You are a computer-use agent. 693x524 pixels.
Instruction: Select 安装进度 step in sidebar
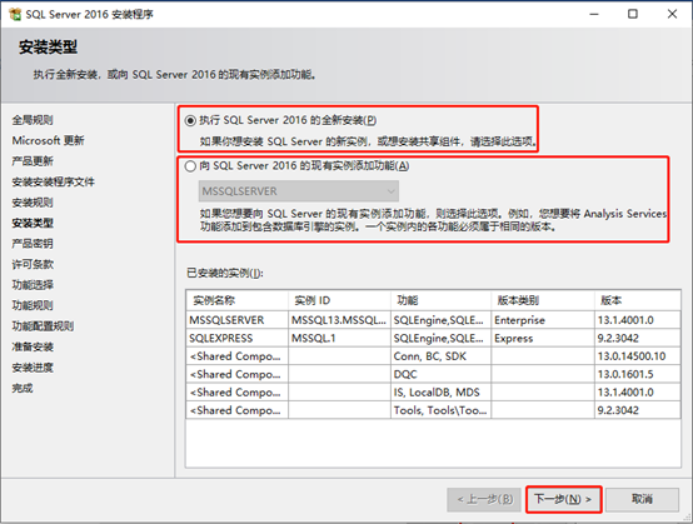[32, 367]
